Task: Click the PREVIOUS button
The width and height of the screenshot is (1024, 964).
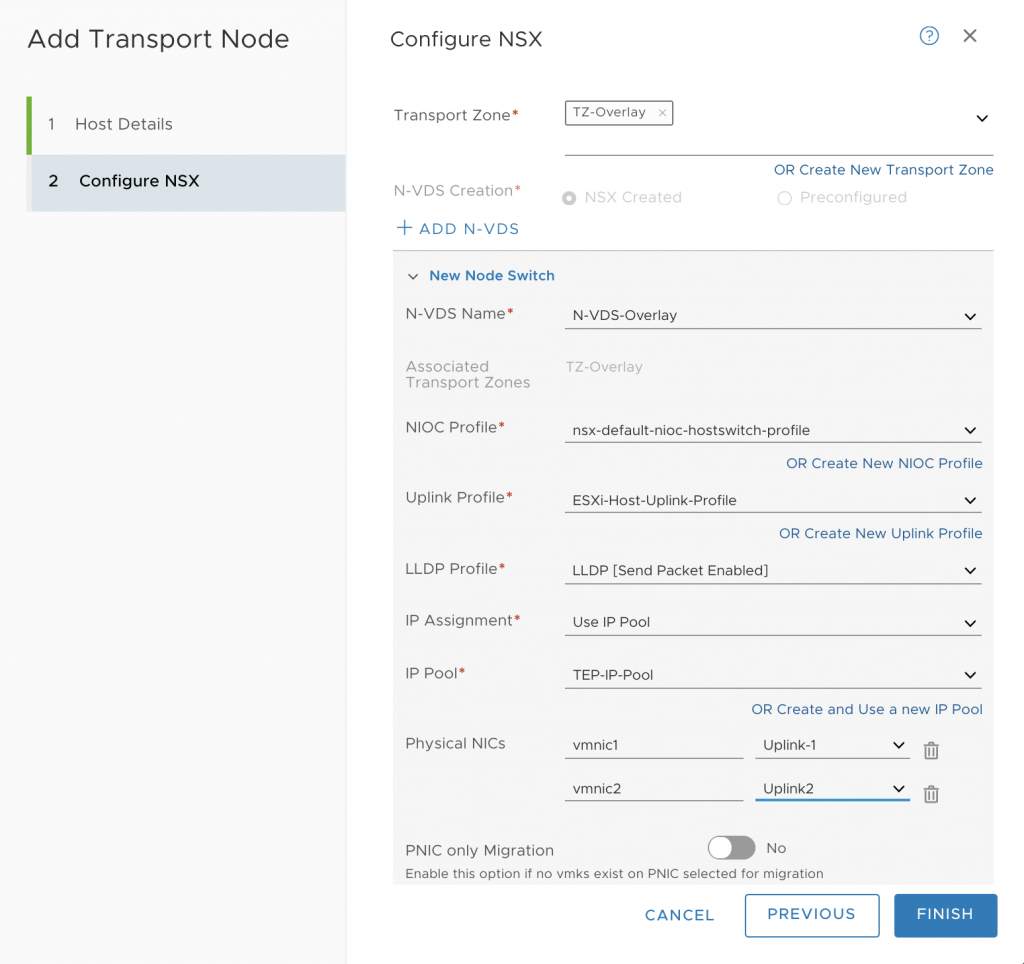Action: coord(812,915)
